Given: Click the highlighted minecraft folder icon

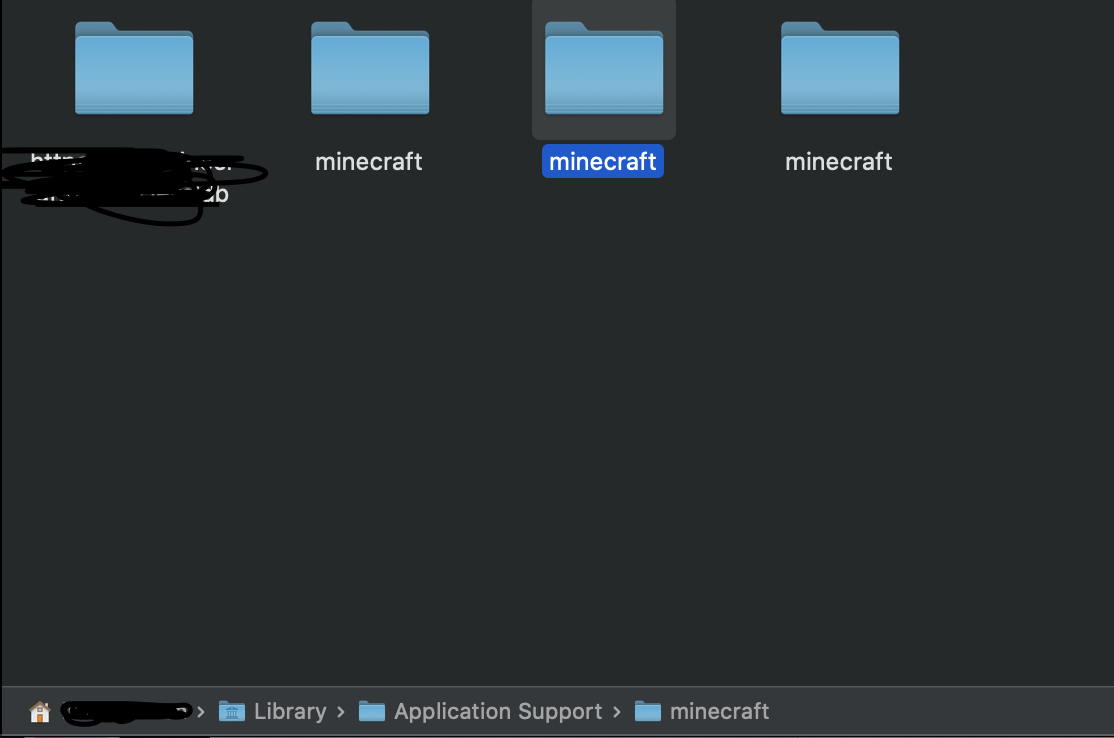Looking at the screenshot, I should [x=604, y=68].
